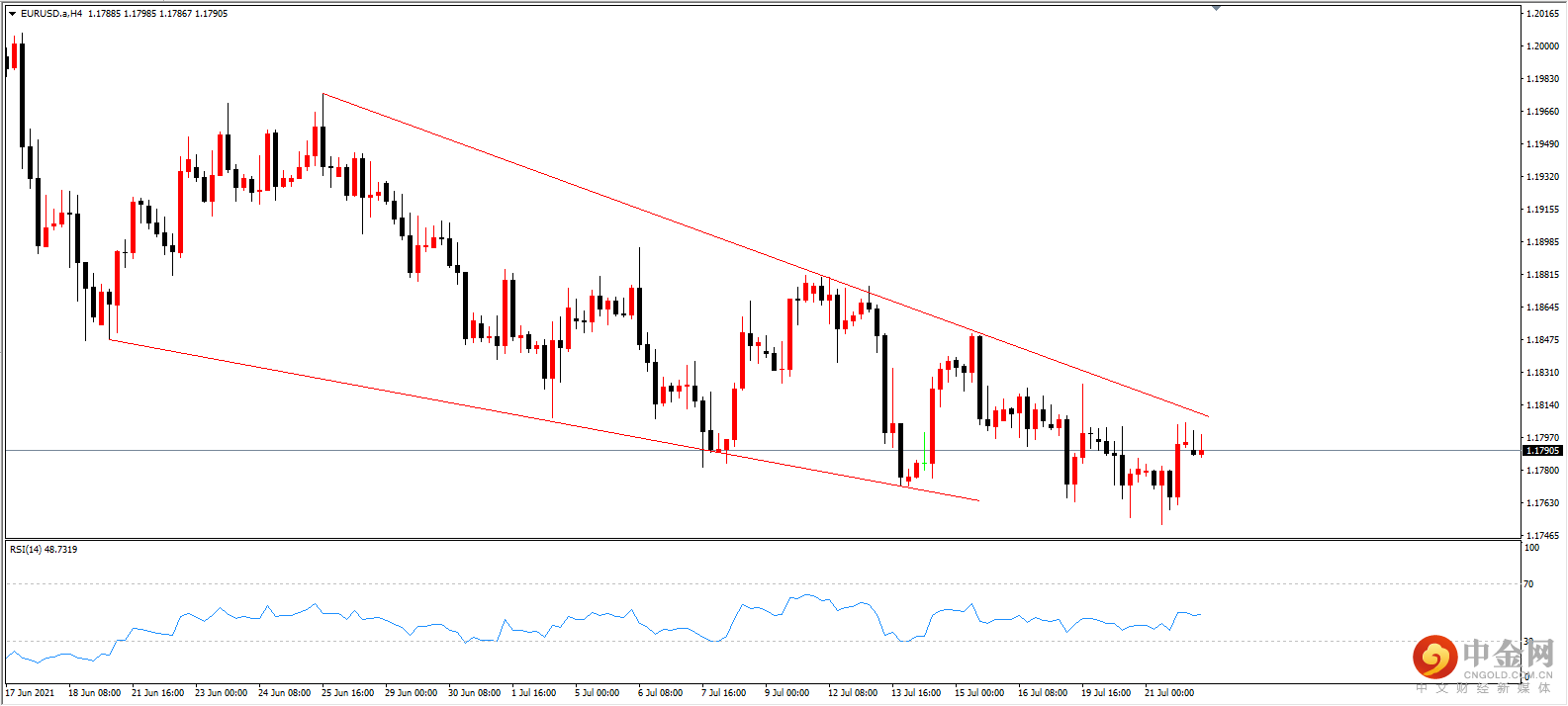The image size is (1568, 706).
Task: Click the chart shift triangle marker at top
Action: click(x=1216, y=8)
